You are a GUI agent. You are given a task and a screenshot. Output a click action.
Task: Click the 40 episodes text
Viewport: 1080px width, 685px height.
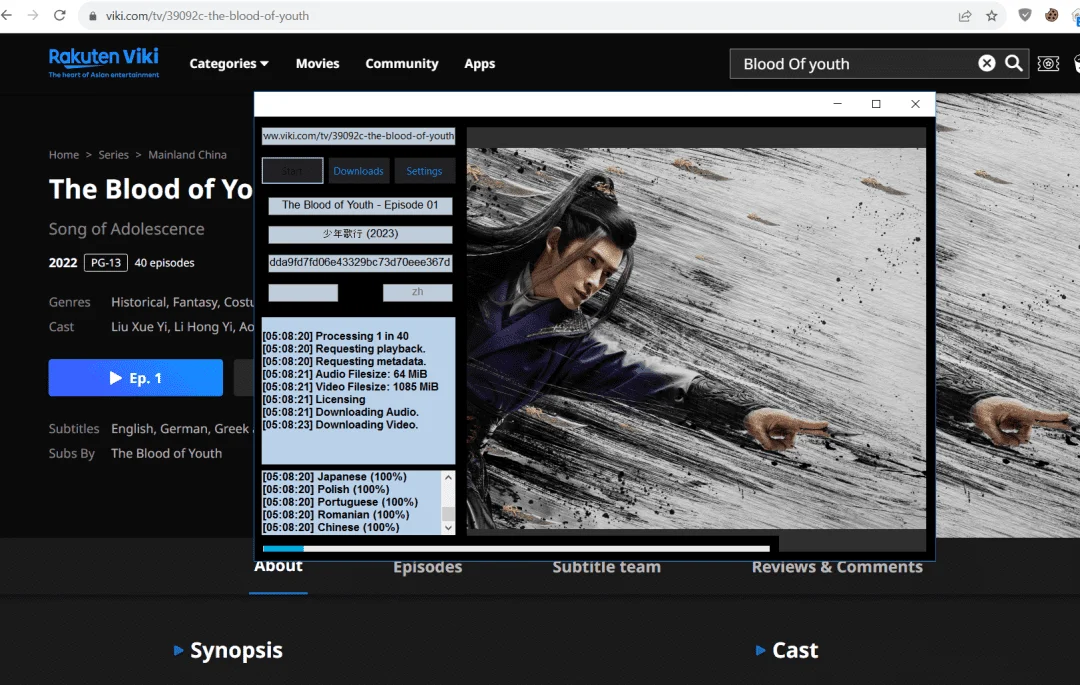[165, 262]
